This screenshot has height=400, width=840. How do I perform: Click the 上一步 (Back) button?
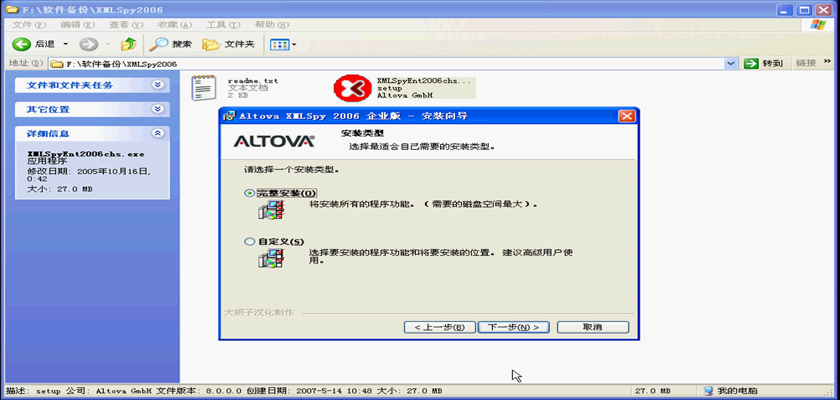[x=439, y=327]
